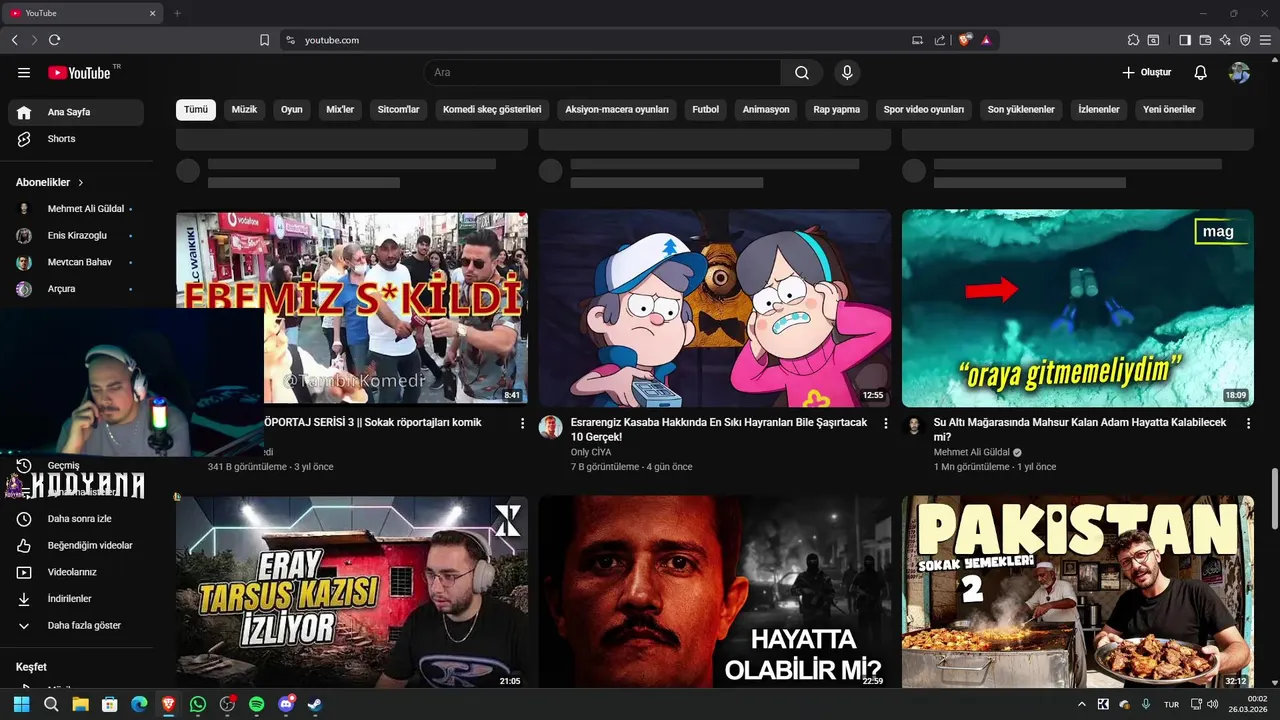Select the Müzik filter chip

[x=244, y=110]
